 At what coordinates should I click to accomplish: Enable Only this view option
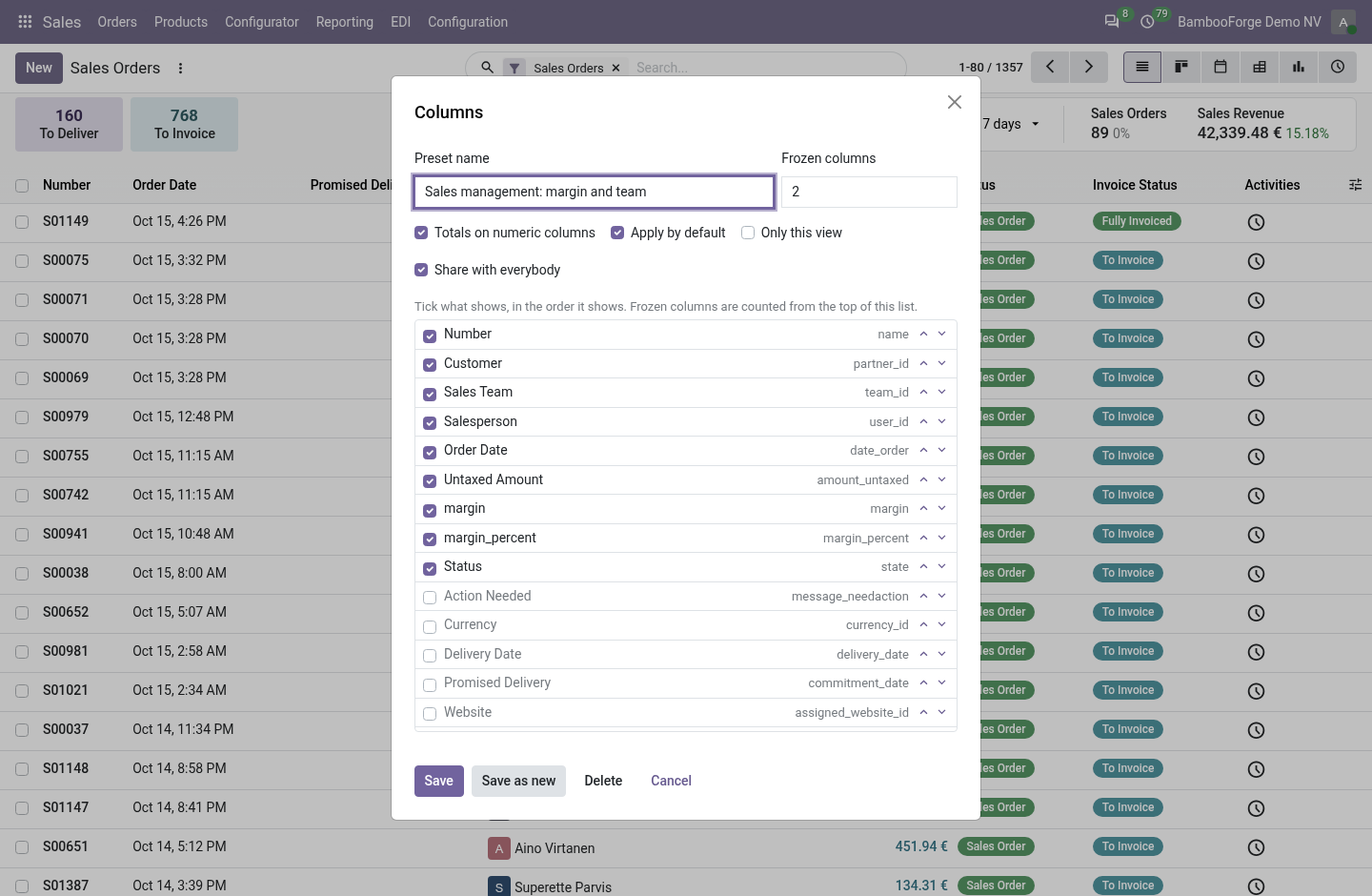748,233
